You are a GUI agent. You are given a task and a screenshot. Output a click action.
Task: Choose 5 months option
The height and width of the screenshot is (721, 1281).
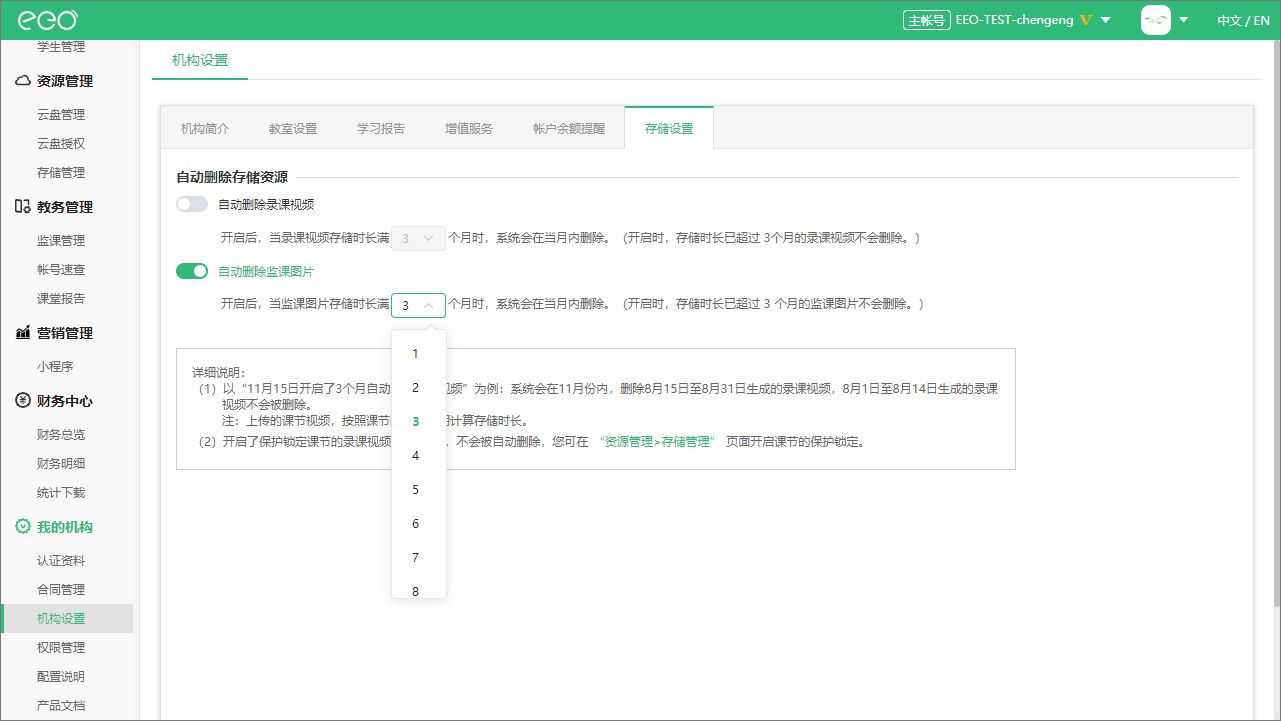(418, 489)
